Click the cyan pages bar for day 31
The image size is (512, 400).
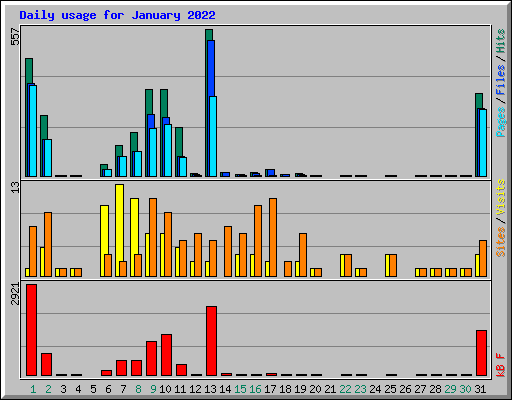coord(483,143)
